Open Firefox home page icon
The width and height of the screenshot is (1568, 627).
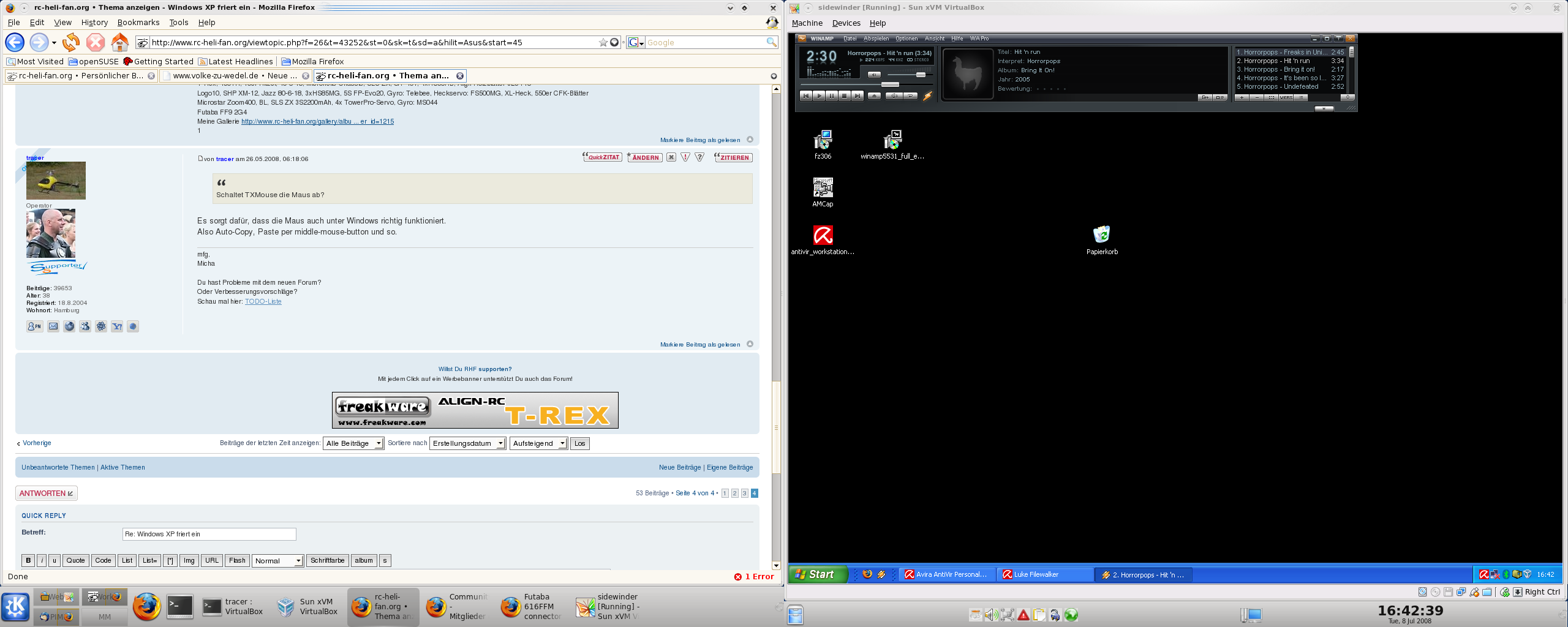tap(119, 42)
